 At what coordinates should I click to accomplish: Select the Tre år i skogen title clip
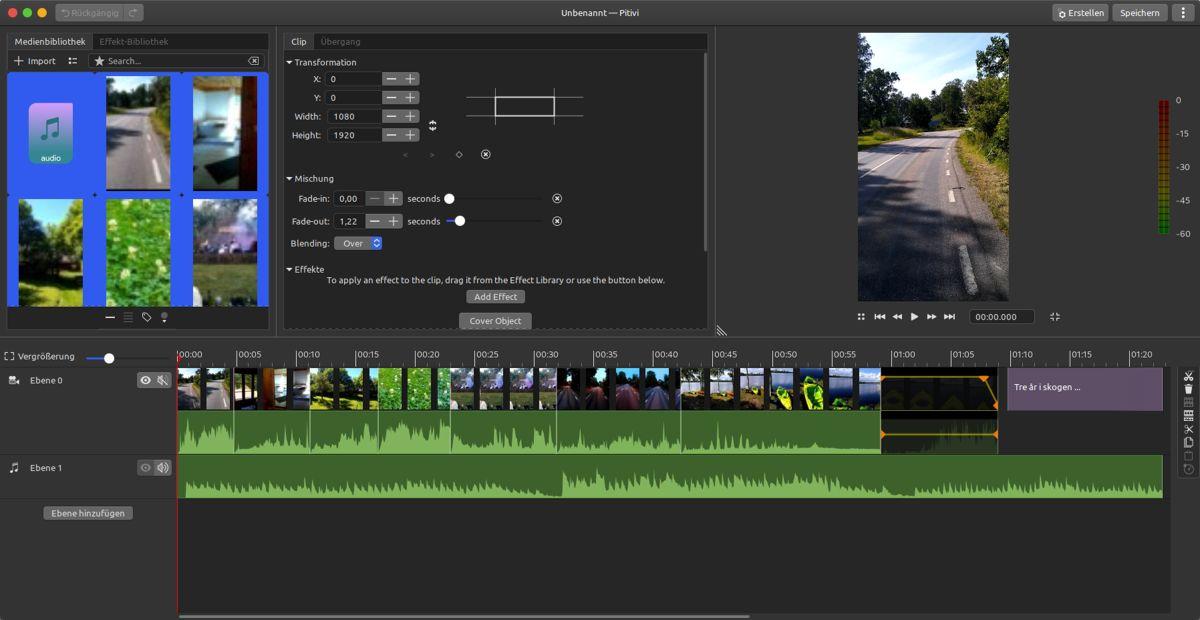[1084, 388]
